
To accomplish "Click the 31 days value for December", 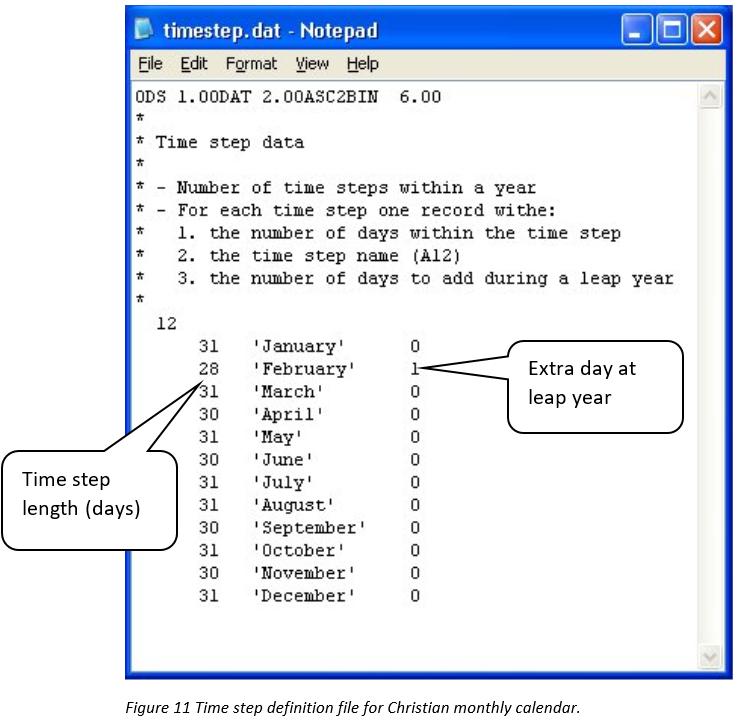I will 209,596.
